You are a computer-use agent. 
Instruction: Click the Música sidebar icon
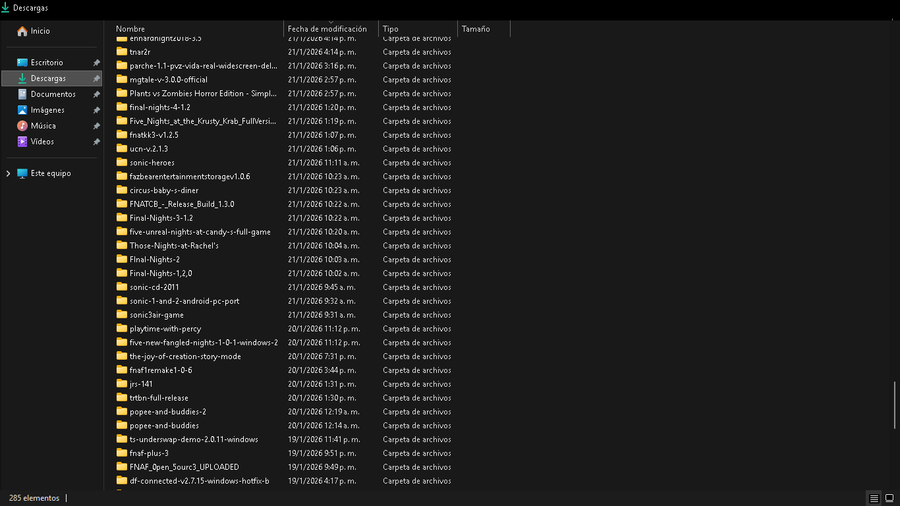click(x=22, y=126)
